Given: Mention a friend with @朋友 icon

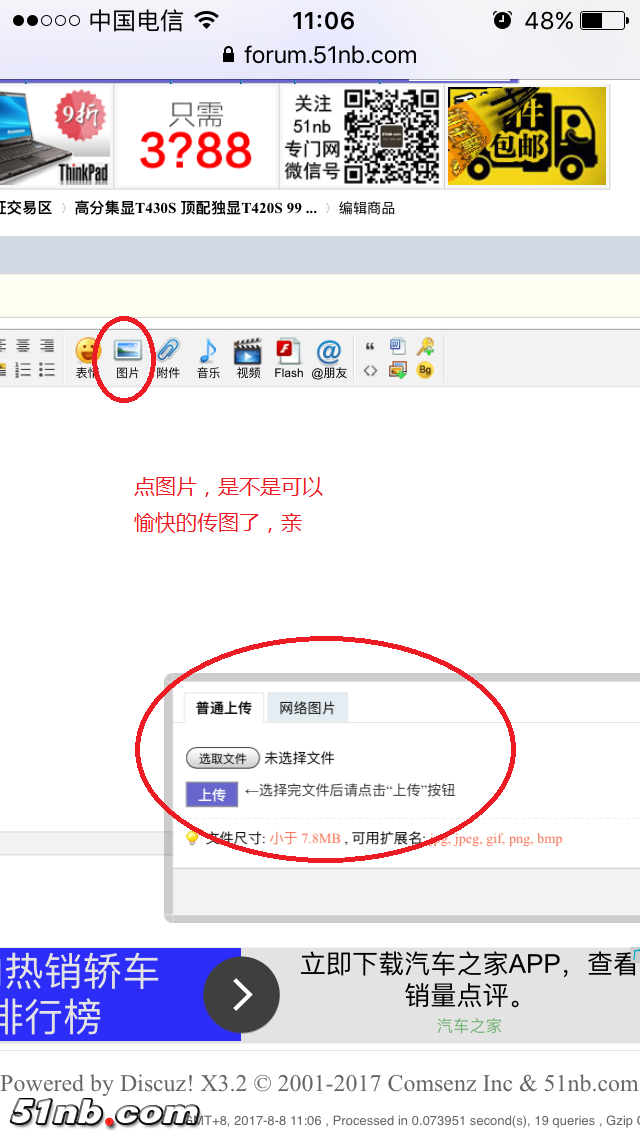Looking at the screenshot, I should [329, 357].
